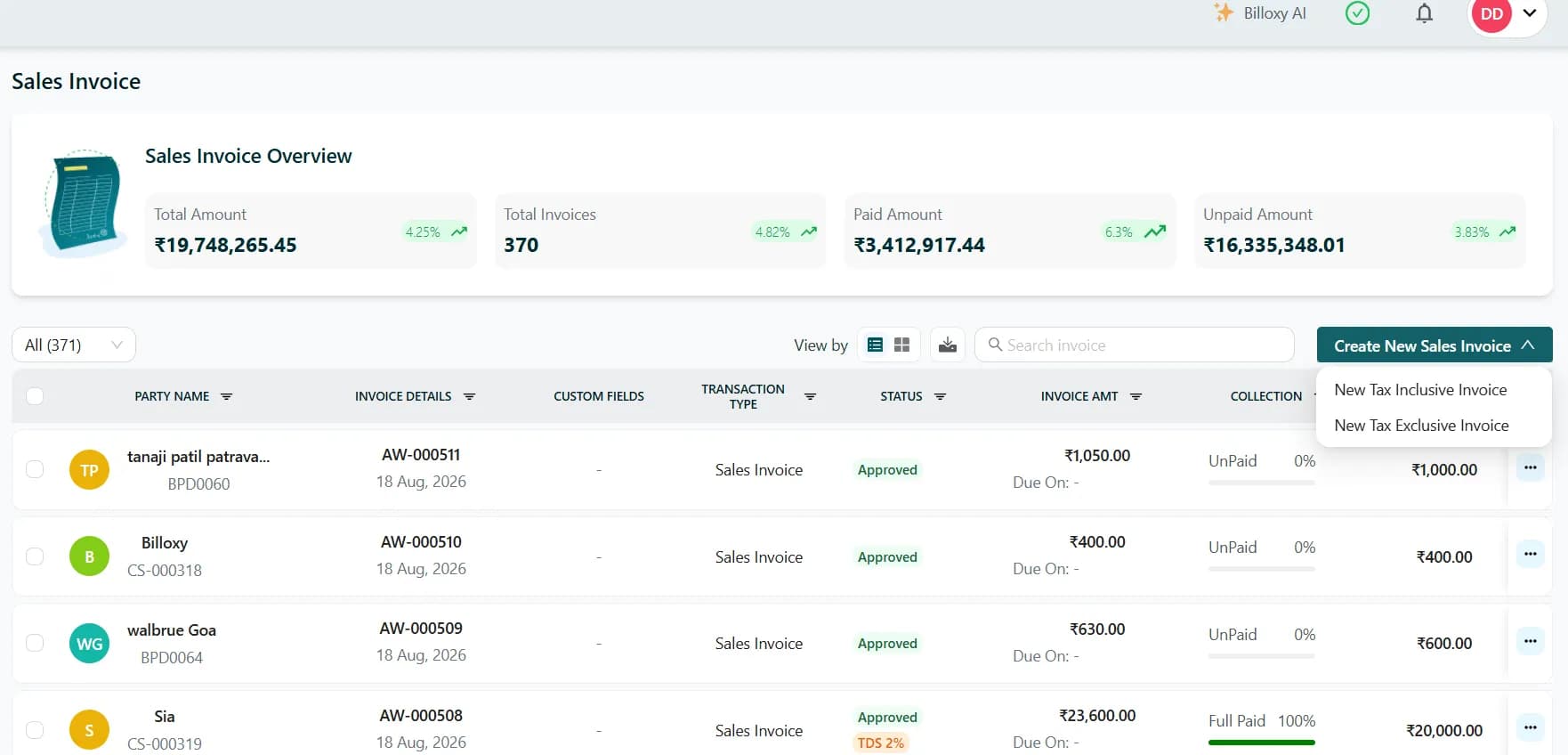
Task: Filter by Transaction Type column icon
Action: 810,396
